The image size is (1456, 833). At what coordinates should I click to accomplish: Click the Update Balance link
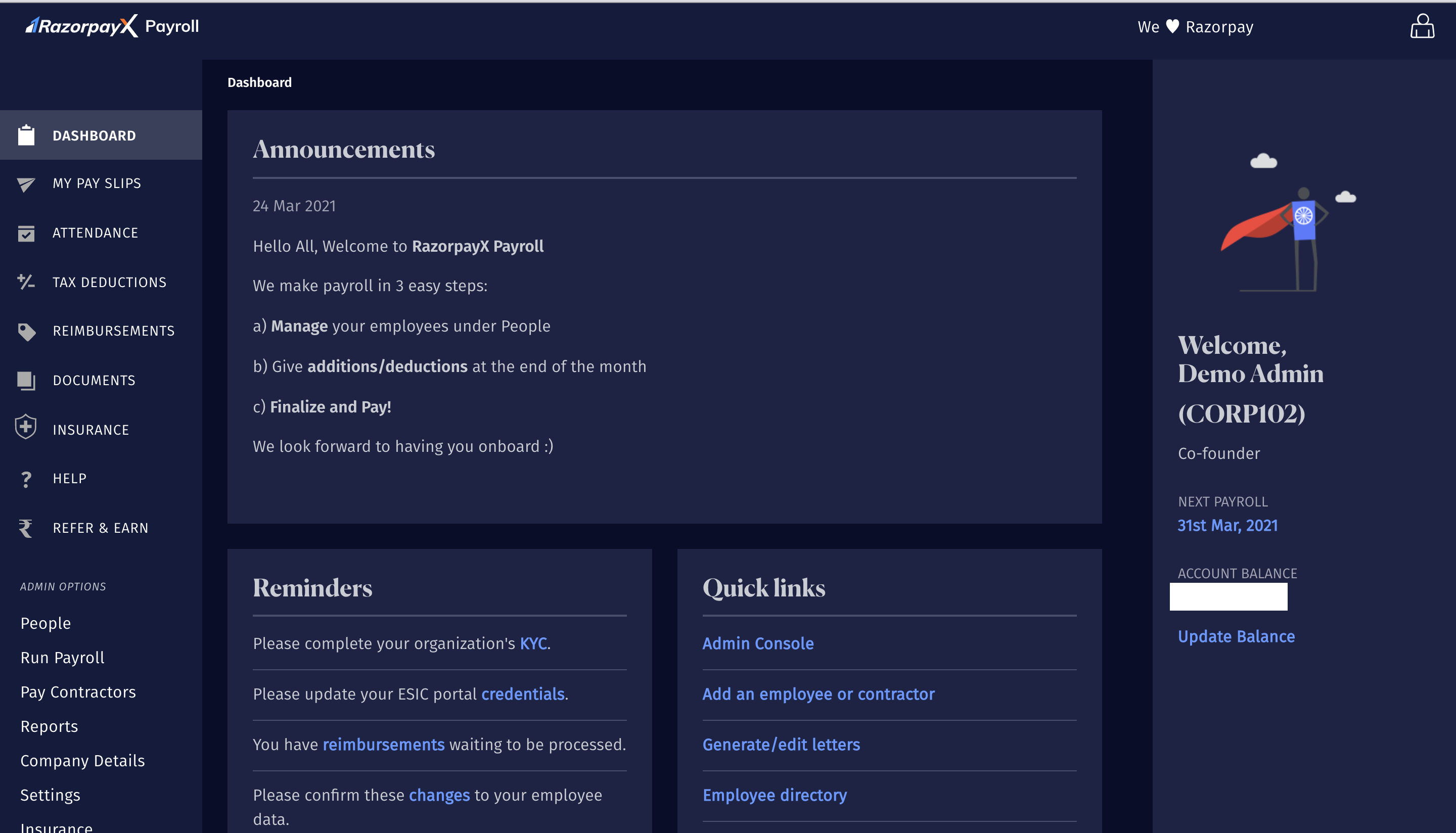click(1236, 636)
